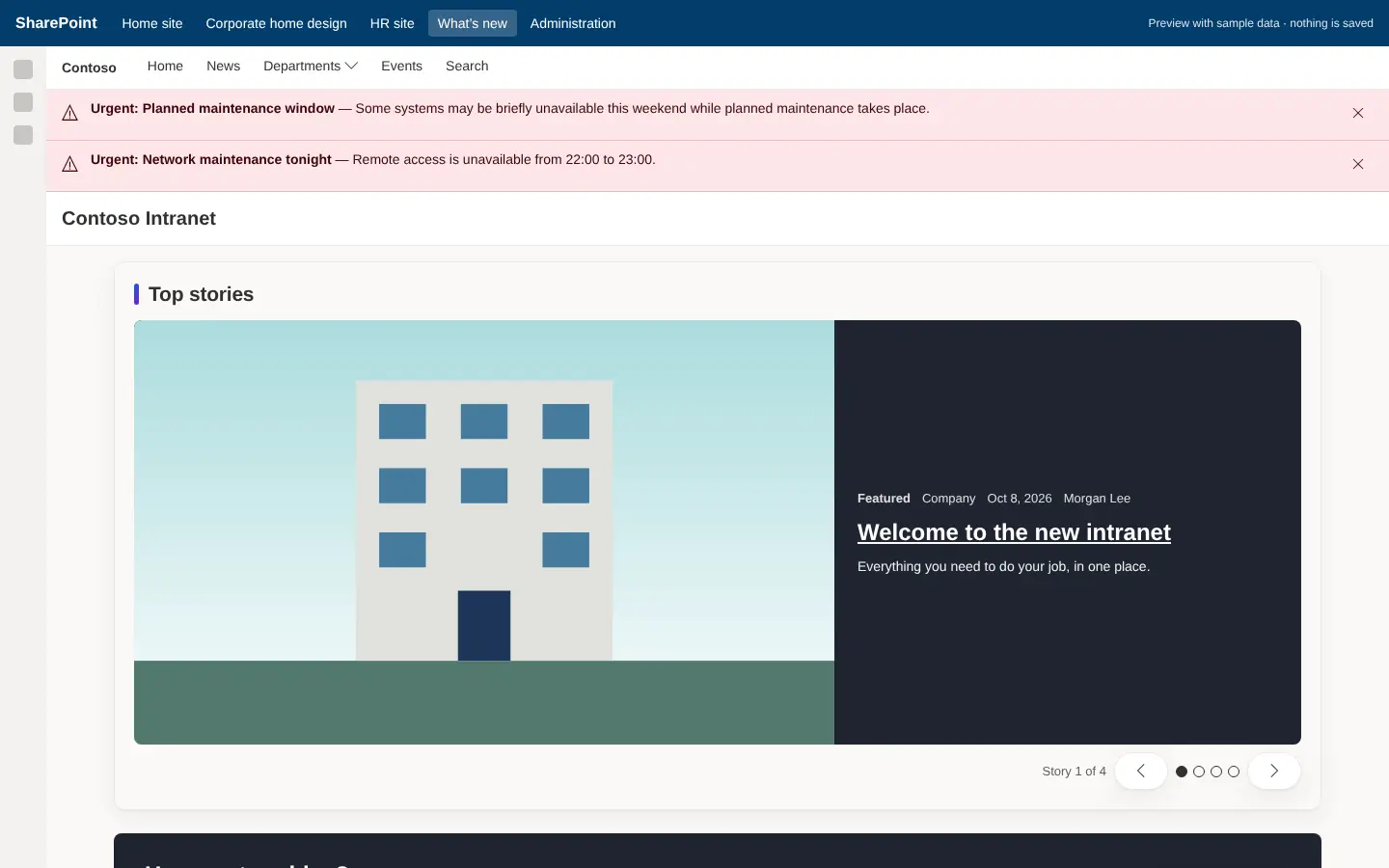Select the first story dot
Image resolution: width=1389 pixels, height=868 pixels.
click(x=1182, y=772)
